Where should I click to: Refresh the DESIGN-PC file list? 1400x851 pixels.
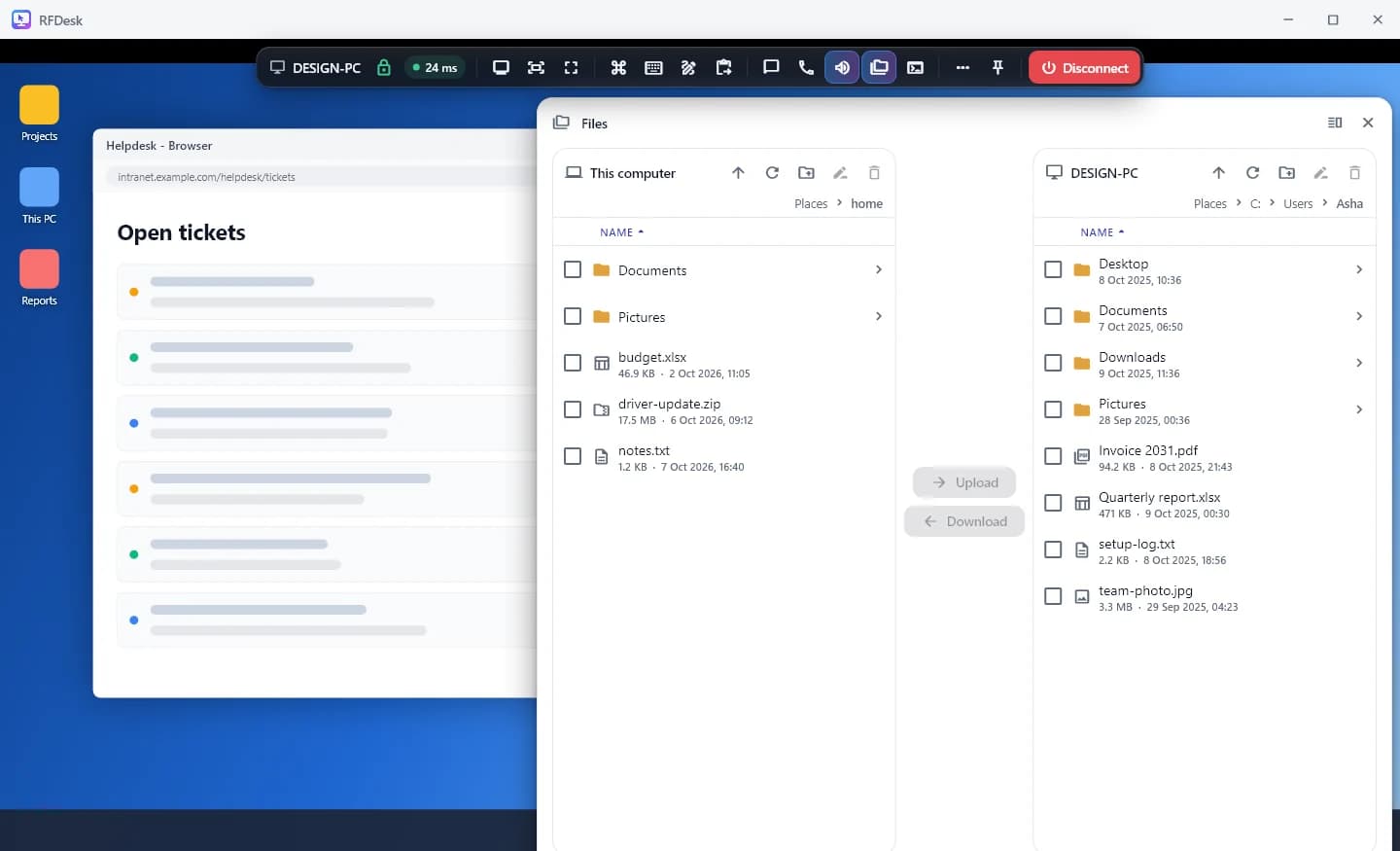[1252, 173]
